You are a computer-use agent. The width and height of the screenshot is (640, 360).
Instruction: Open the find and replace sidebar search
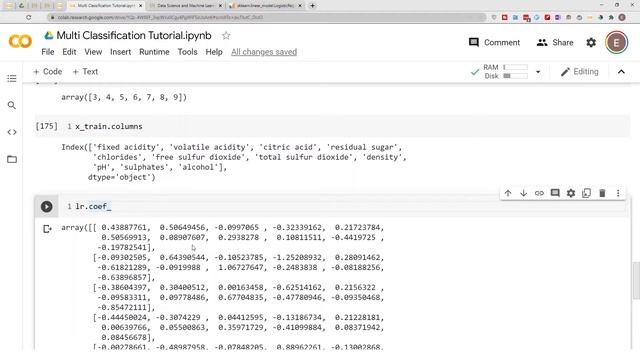coord(12,105)
